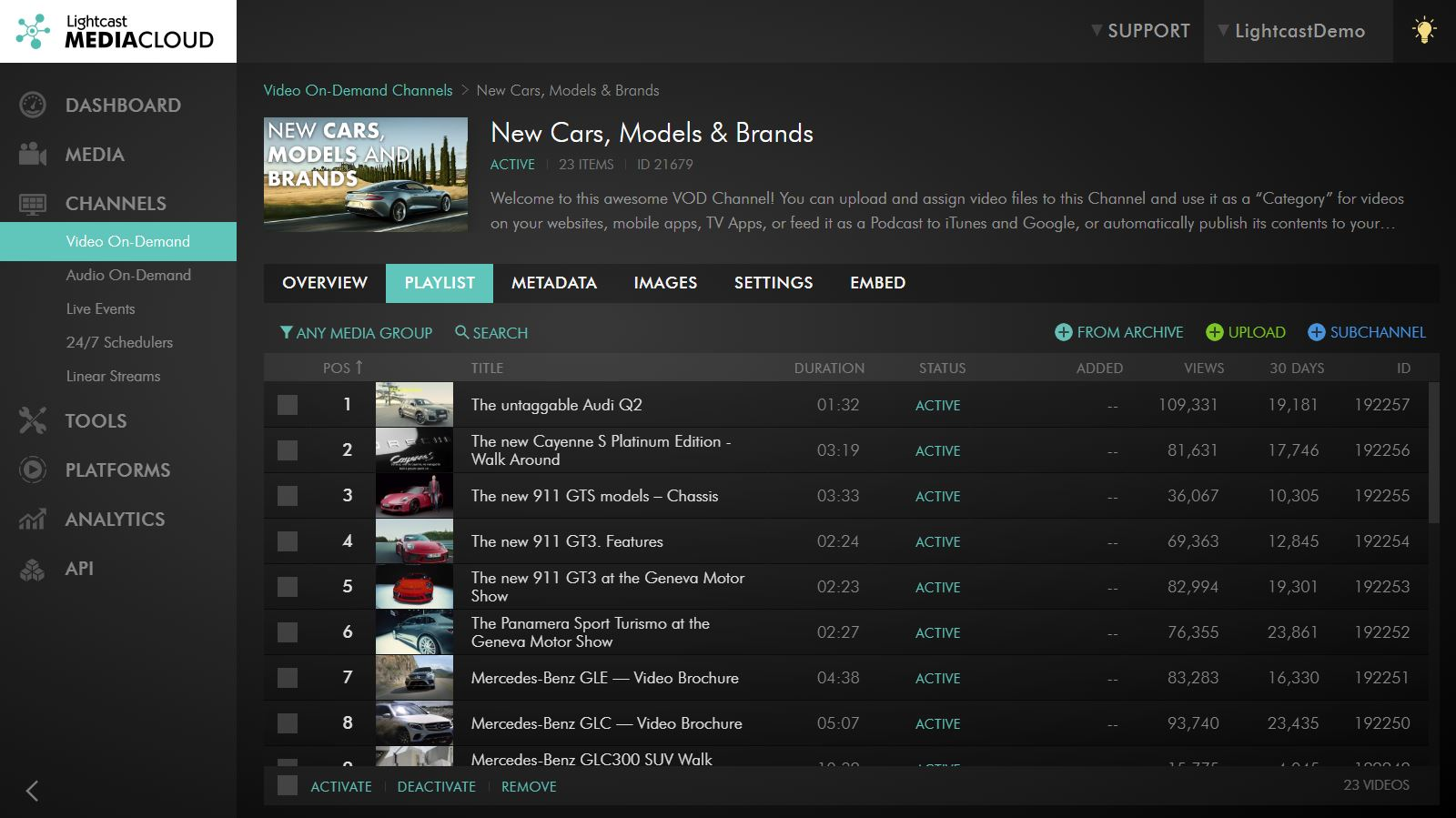
Task: Sort by the Views column header
Action: coord(1203,368)
